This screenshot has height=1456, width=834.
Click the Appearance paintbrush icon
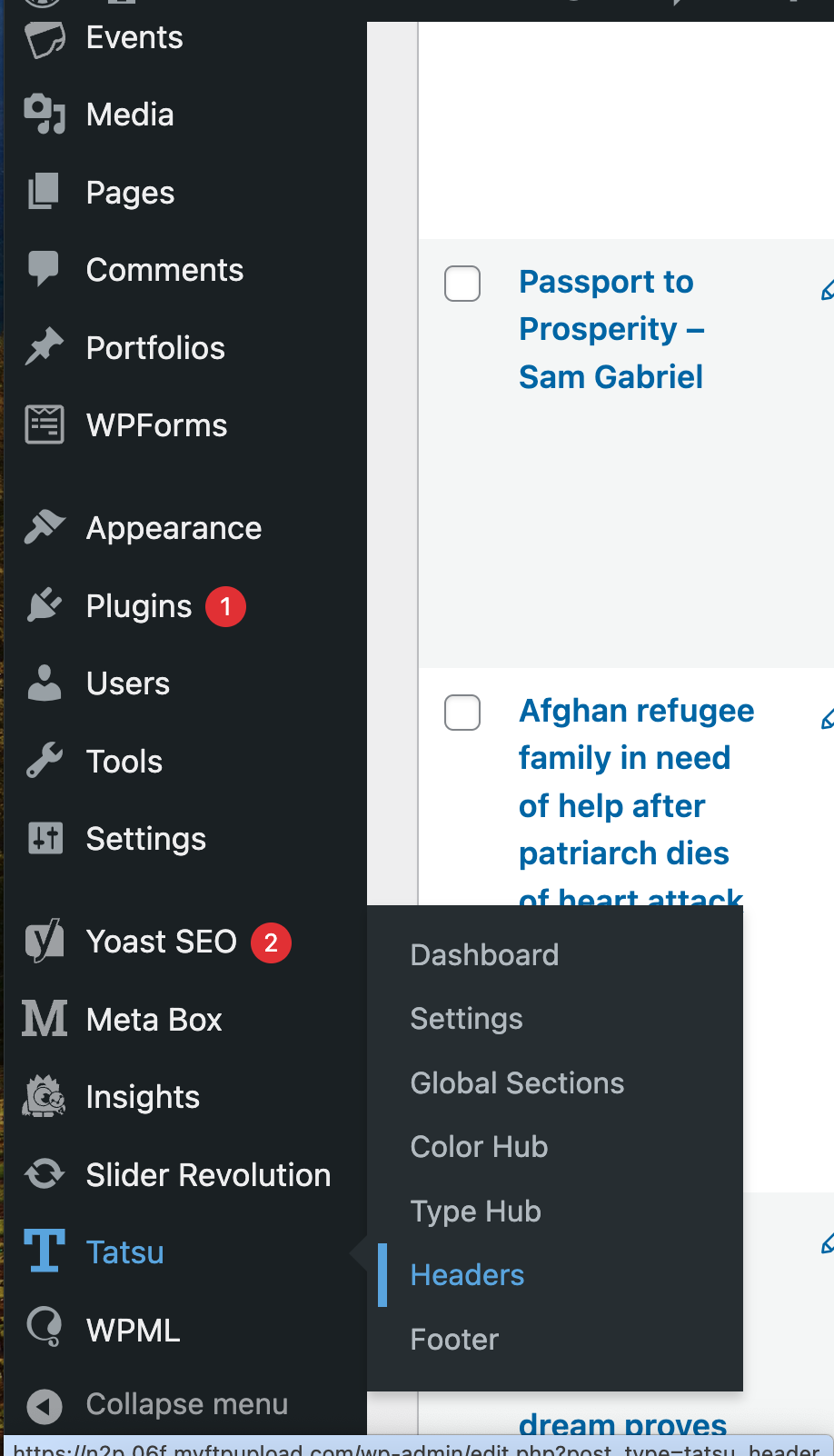45,527
